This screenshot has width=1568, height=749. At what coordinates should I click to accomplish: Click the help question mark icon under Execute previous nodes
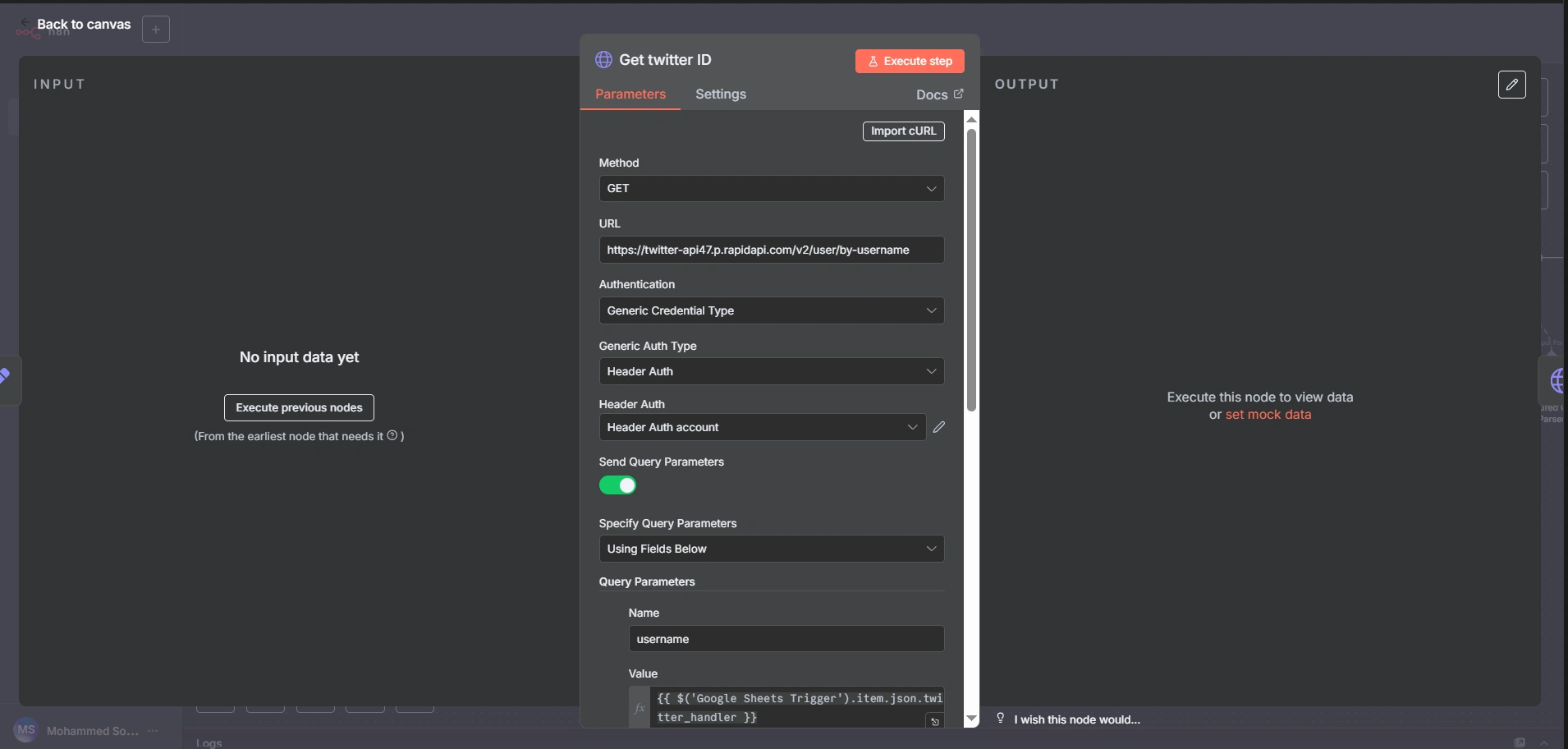[x=392, y=435]
